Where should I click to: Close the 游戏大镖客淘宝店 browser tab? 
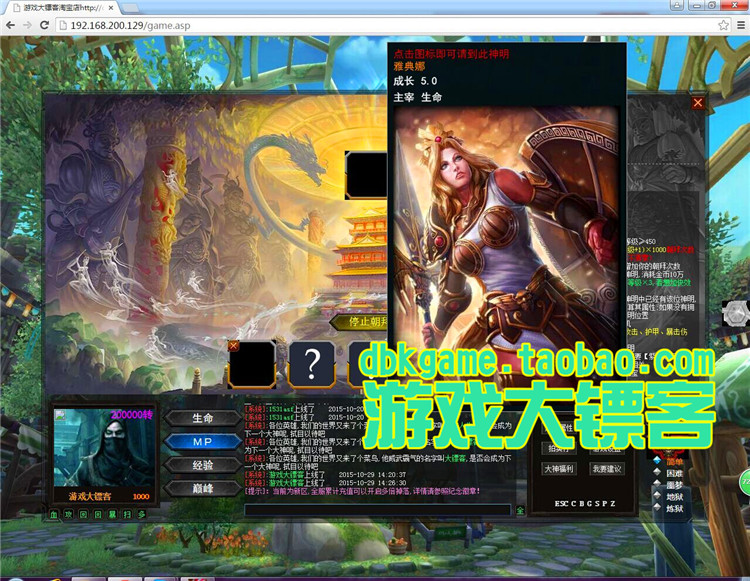point(110,8)
